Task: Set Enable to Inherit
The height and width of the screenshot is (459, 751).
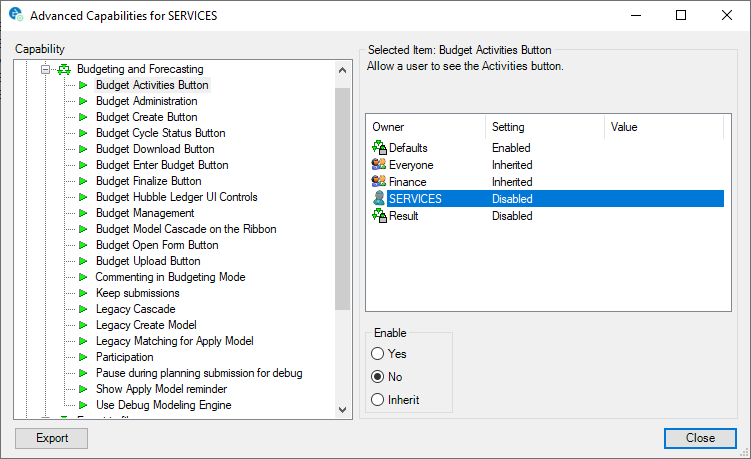Action: coord(377,400)
